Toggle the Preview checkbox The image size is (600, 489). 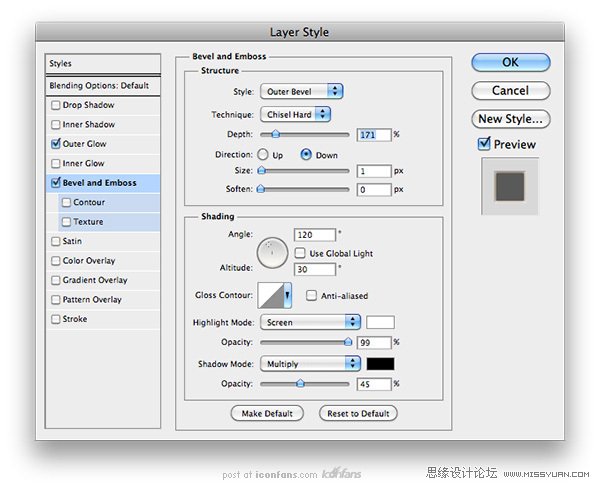click(484, 144)
